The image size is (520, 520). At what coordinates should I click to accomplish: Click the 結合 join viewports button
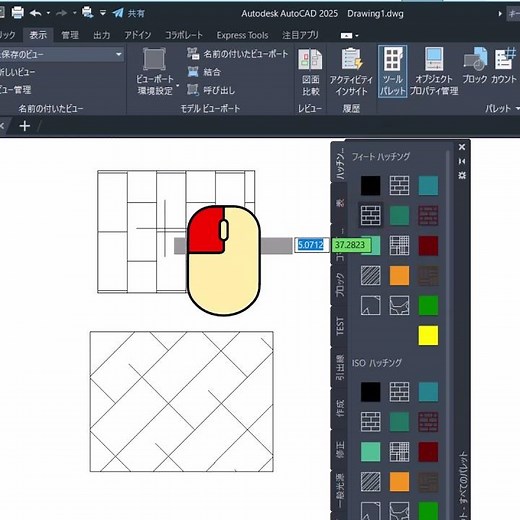point(204,72)
